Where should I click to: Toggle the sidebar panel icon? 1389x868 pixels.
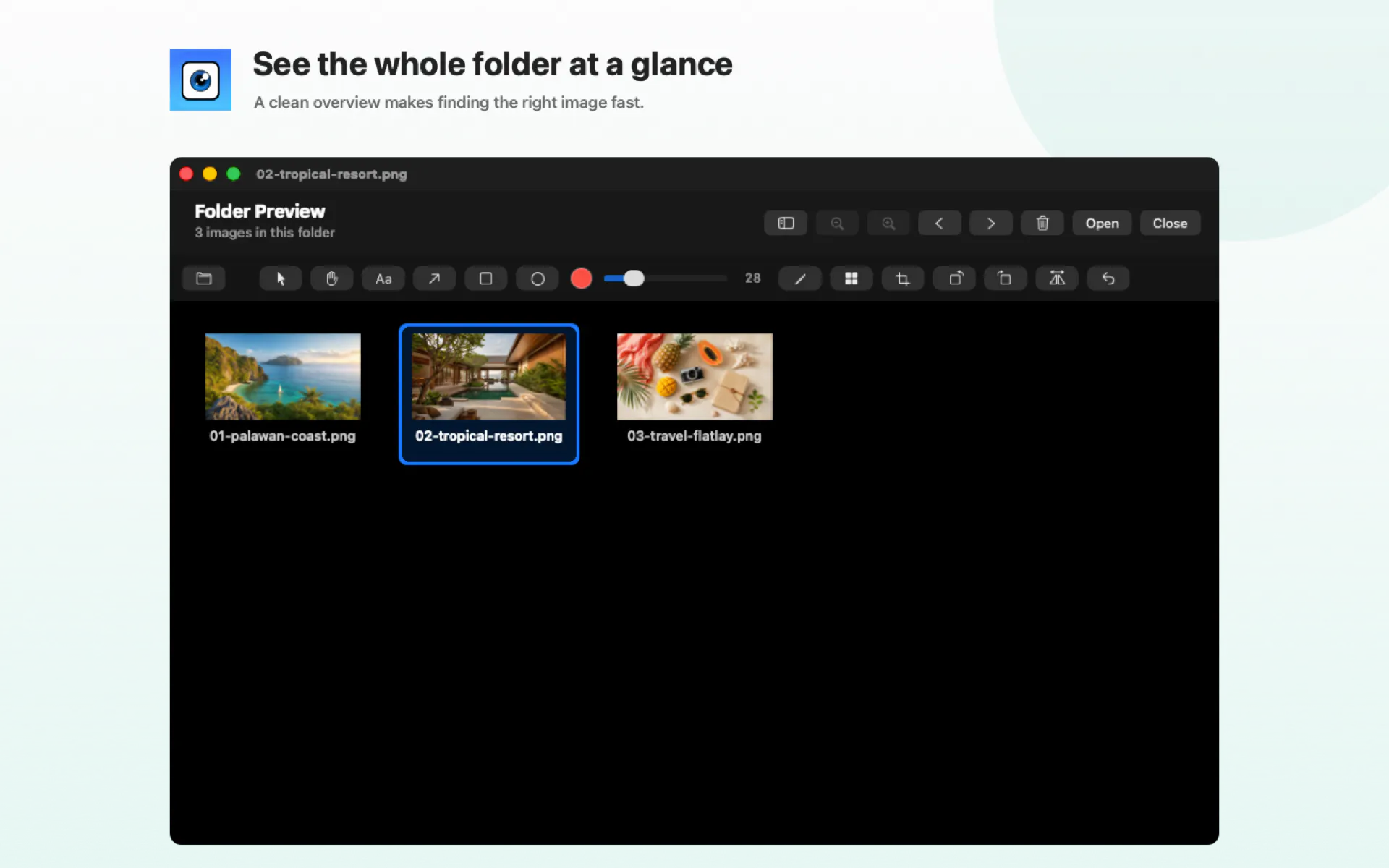pyautogui.click(x=786, y=223)
